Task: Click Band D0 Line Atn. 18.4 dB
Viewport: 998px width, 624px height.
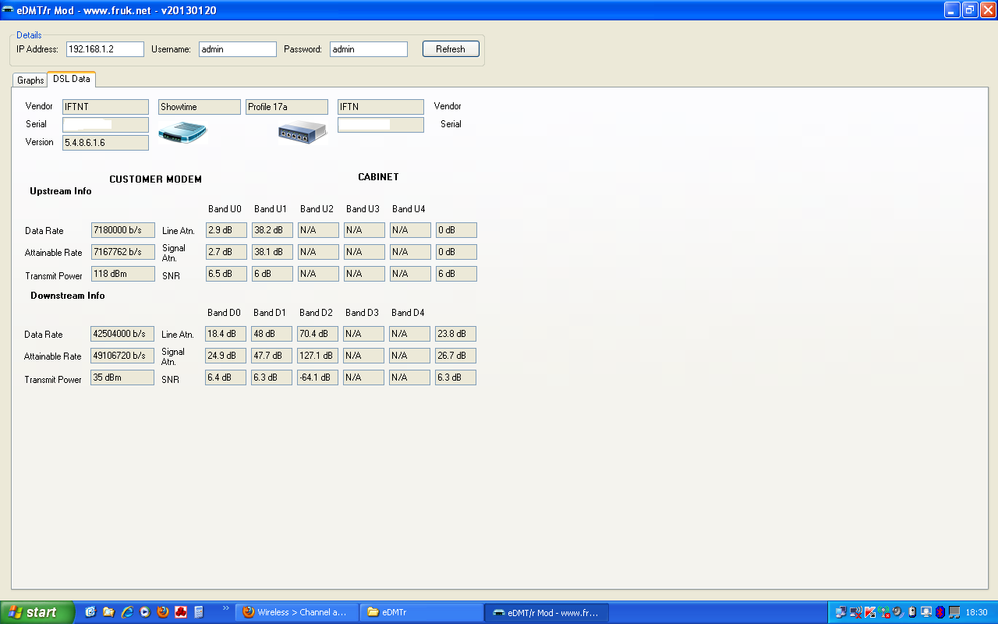Action: click(x=225, y=334)
